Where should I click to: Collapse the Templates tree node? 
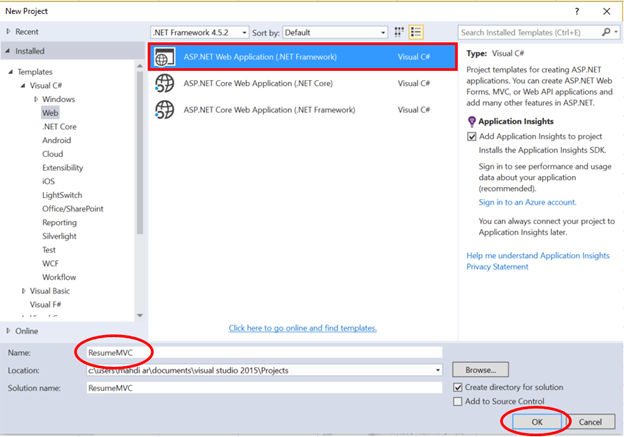click(x=11, y=72)
